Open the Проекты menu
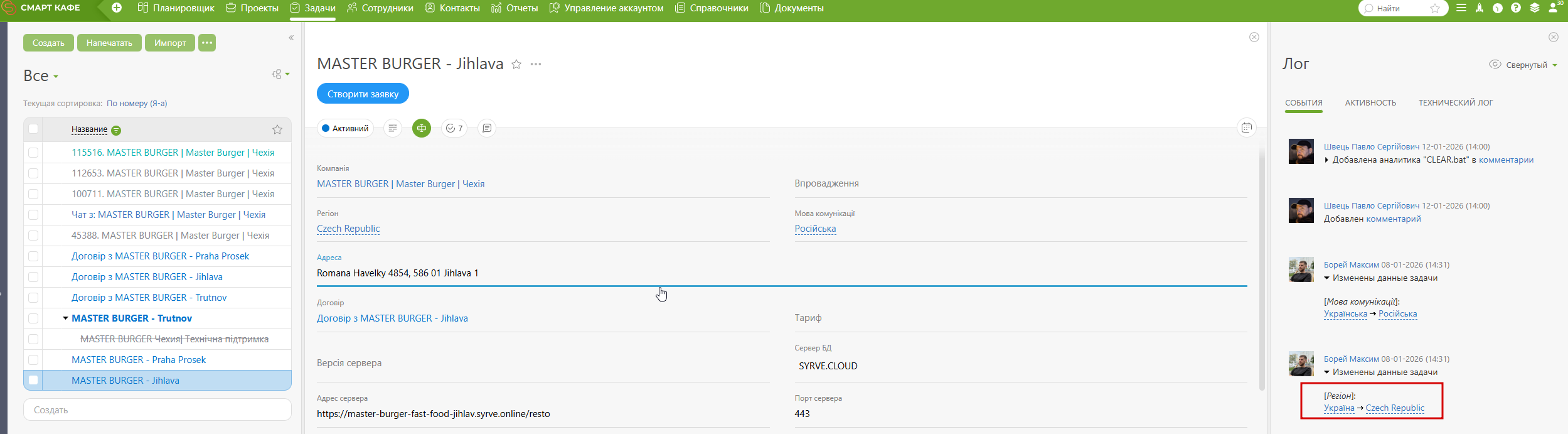This screenshot has height=434, width=1568. [252, 8]
